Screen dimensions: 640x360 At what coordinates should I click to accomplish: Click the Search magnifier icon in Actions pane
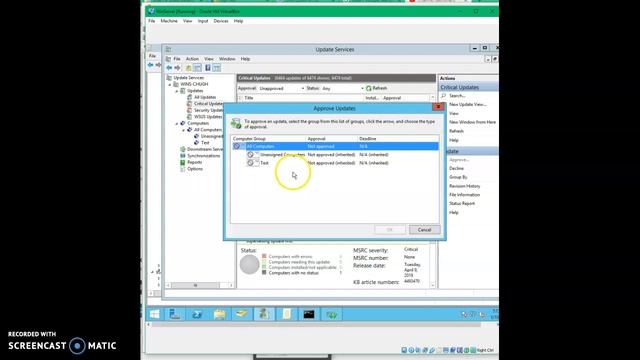pos(444,96)
